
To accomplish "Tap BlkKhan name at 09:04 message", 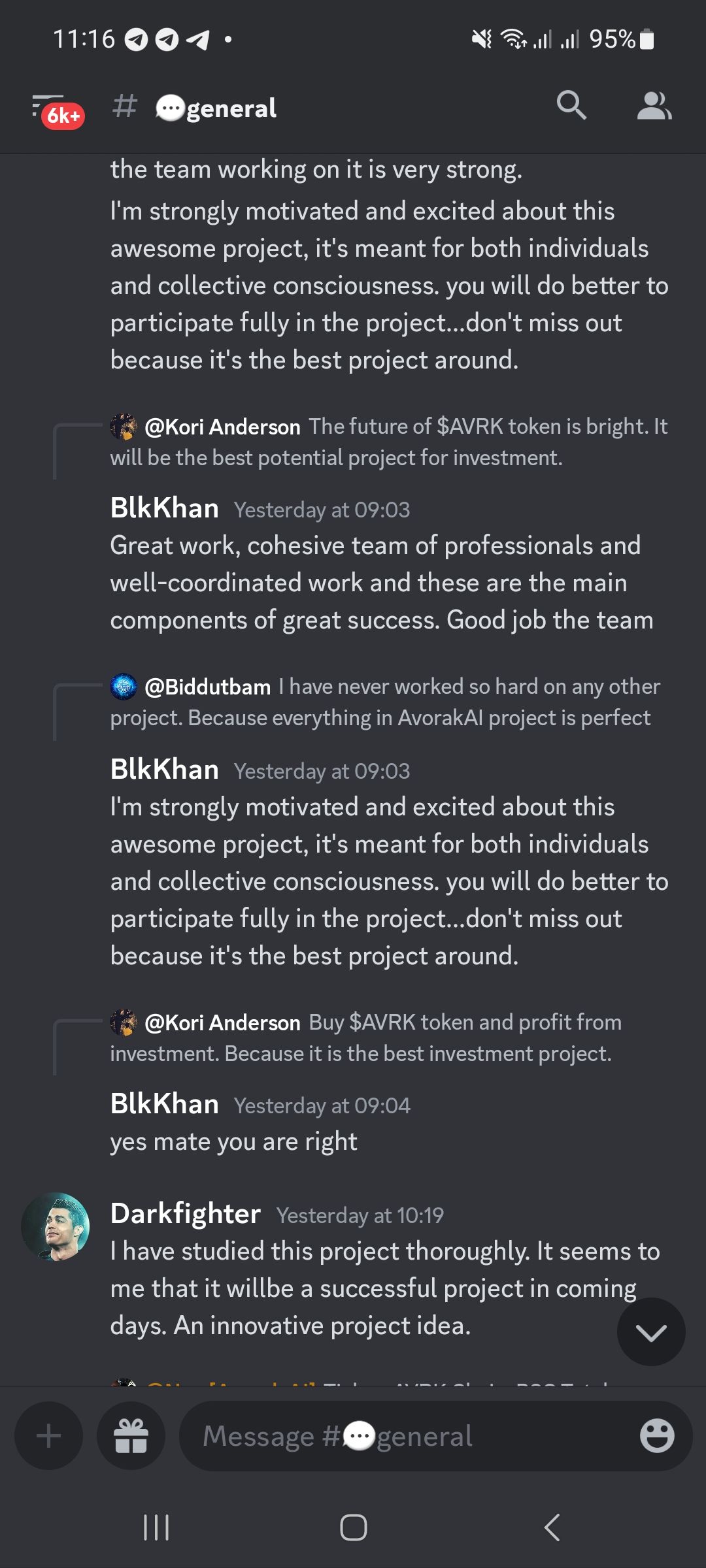I will point(165,1104).
